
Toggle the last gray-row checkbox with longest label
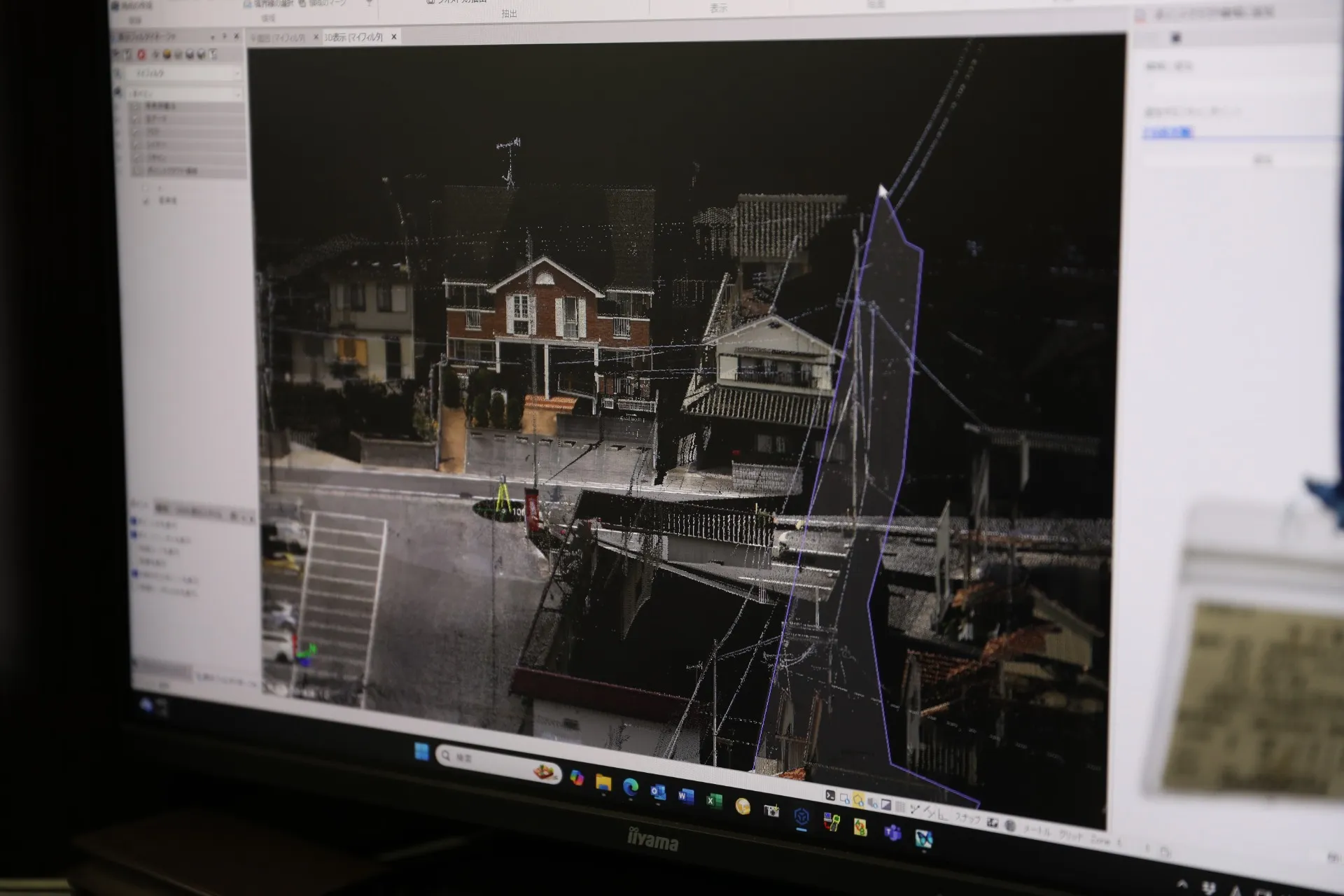[x=137, y=171]
